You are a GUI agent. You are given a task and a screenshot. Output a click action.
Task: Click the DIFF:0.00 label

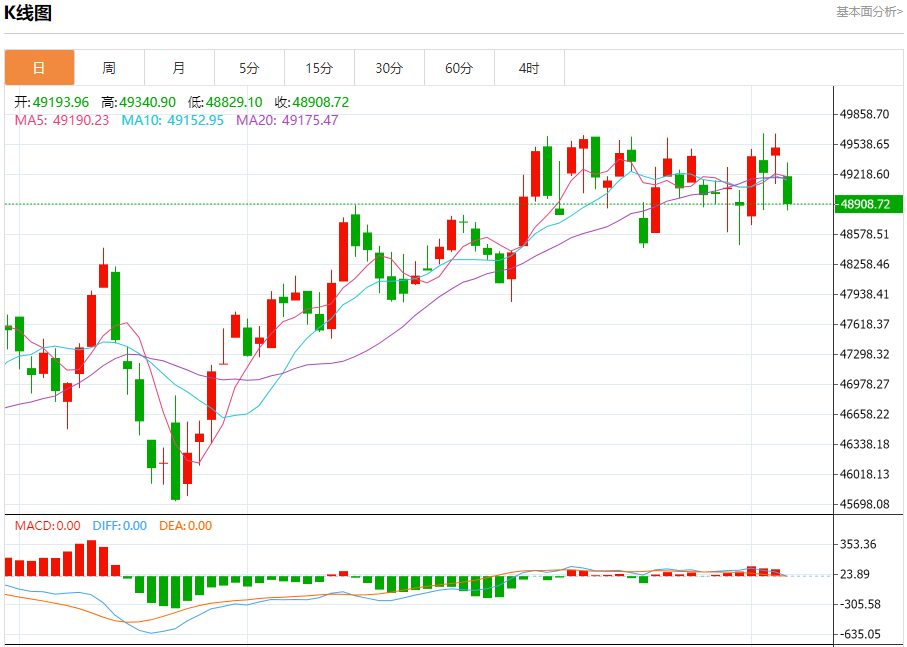pyautogui.click(x=120, y=526)
